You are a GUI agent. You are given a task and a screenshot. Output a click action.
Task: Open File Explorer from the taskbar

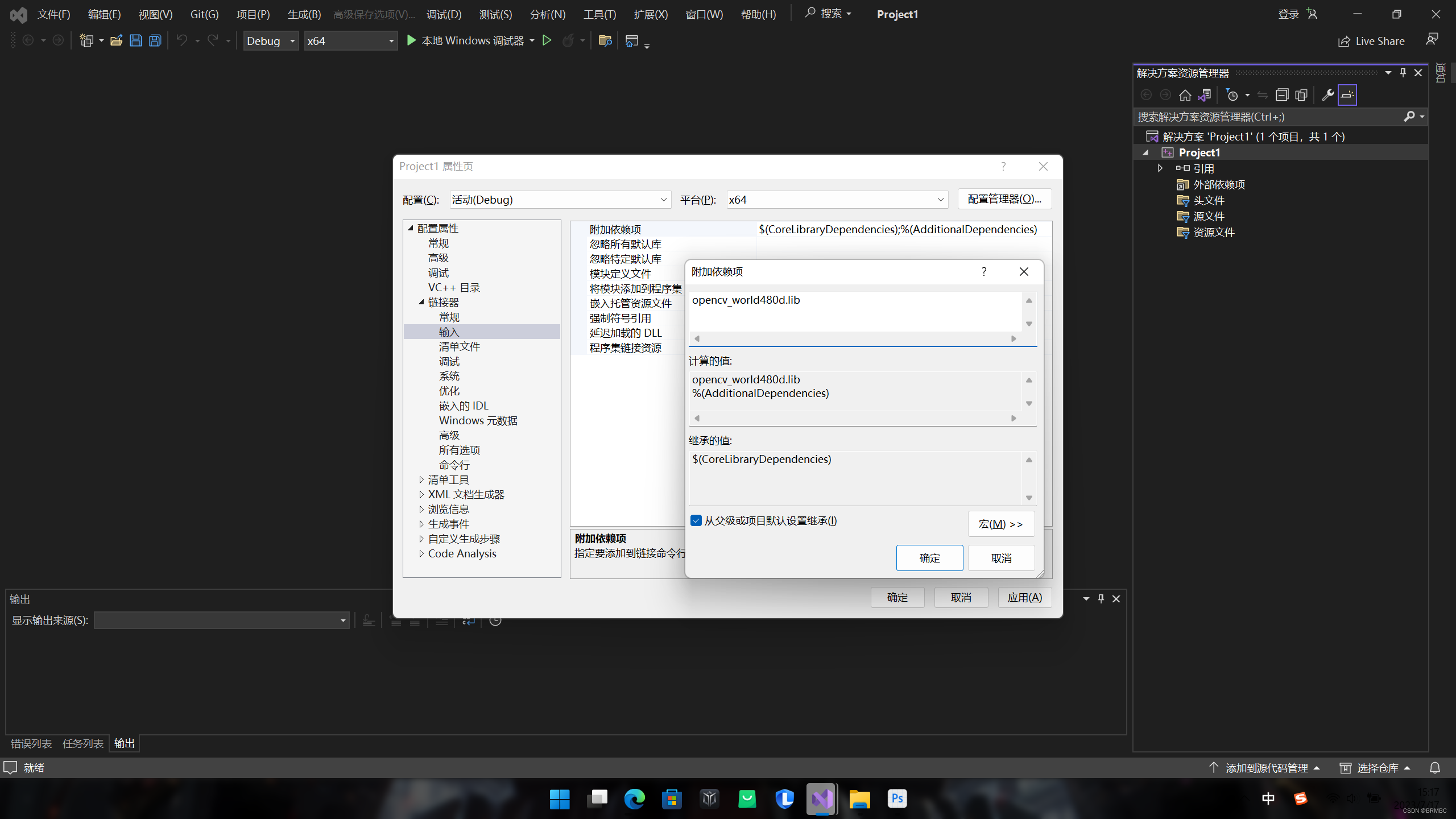coord(859,799)
